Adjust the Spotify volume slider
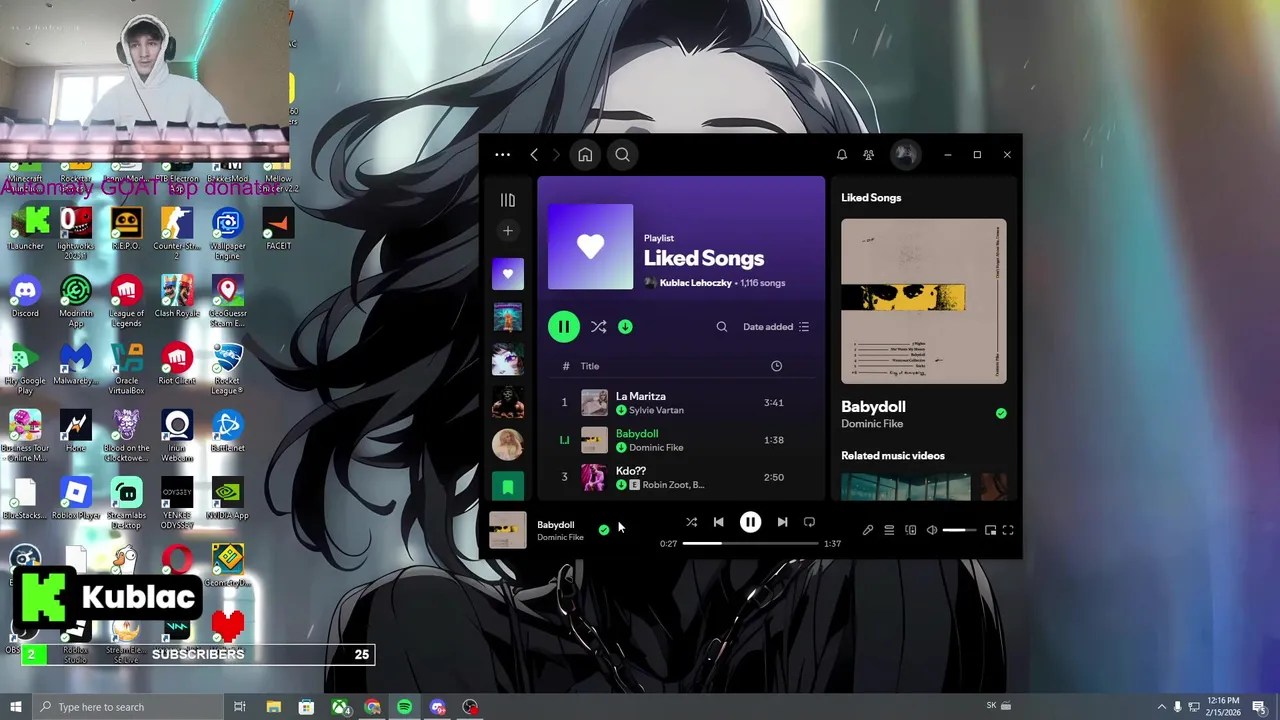This screenshot has width=1280, height=720. pos(959,530)
